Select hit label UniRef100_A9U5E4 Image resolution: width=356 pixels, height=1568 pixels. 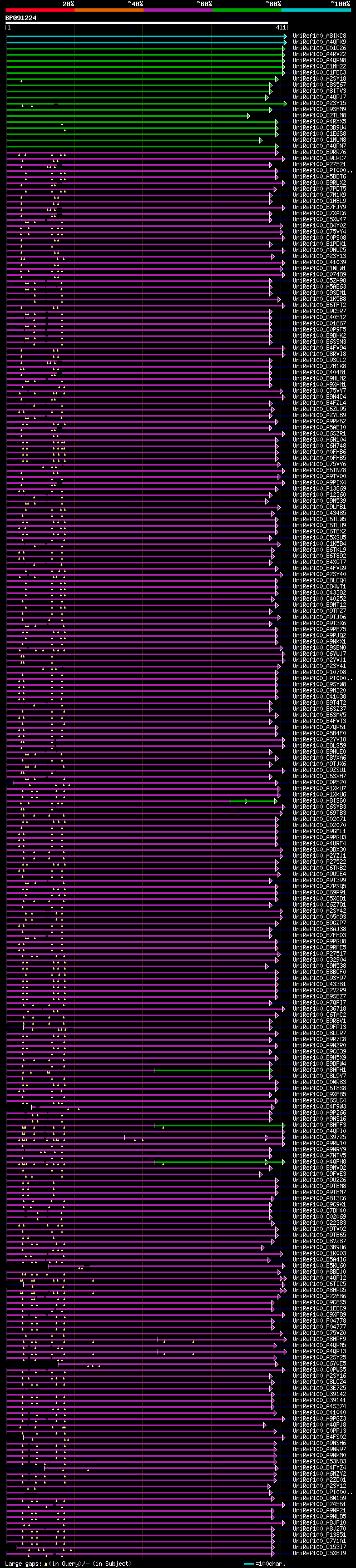point(319,874)
